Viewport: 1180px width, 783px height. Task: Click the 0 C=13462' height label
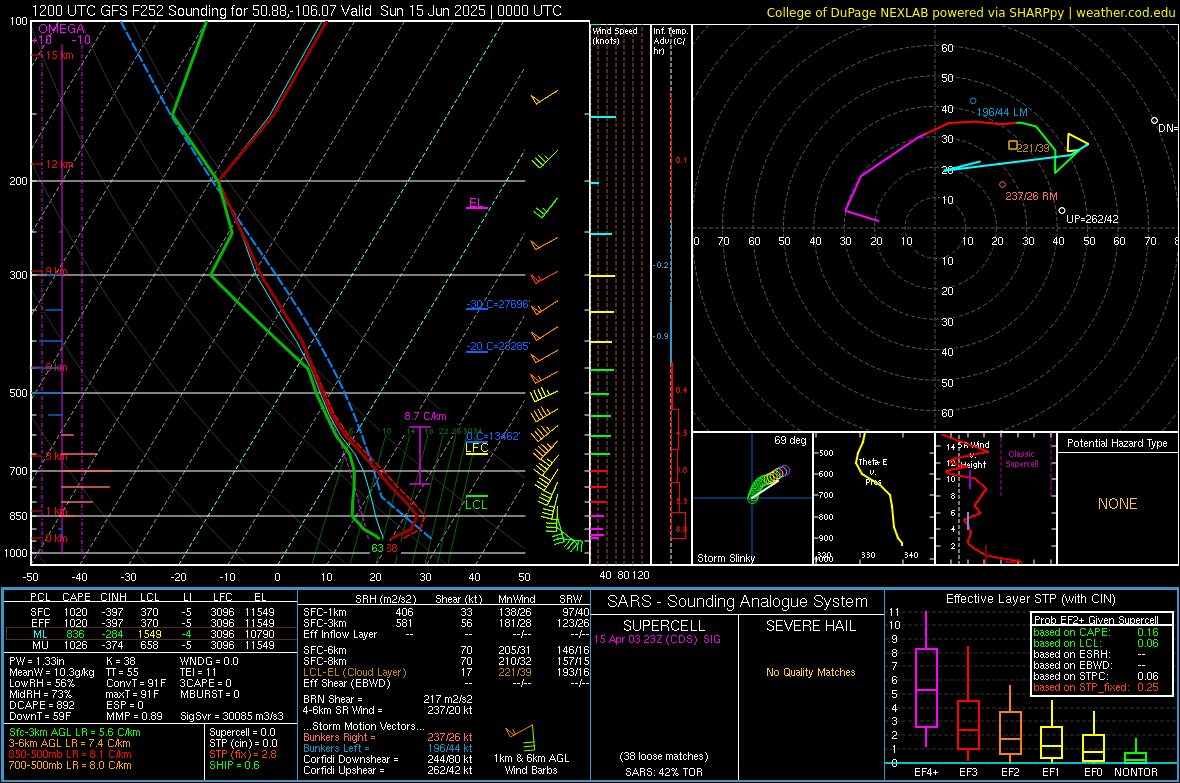point(493,436)
